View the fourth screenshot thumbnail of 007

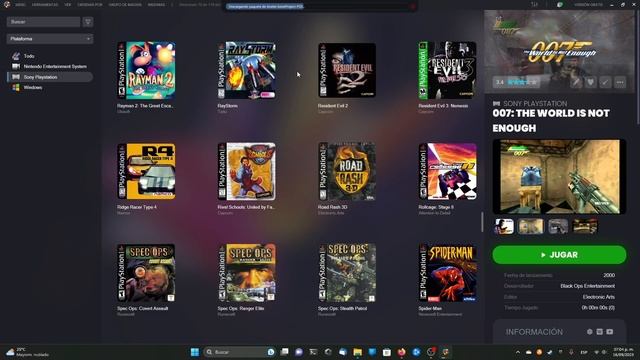pos(585,226)
